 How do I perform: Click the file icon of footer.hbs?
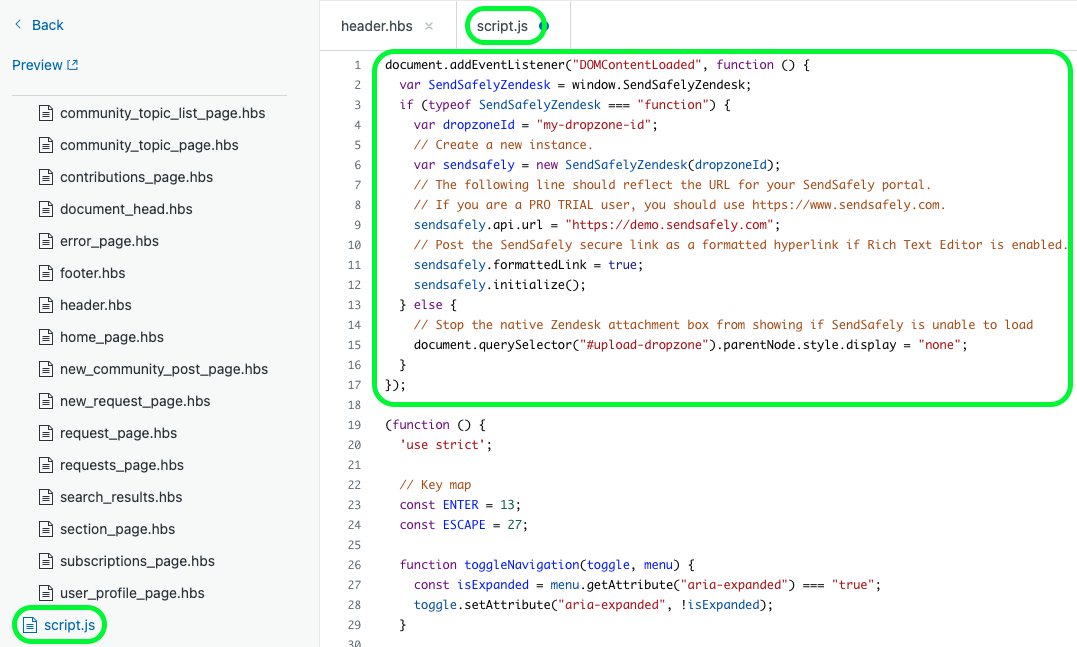[x=46, y=273]
